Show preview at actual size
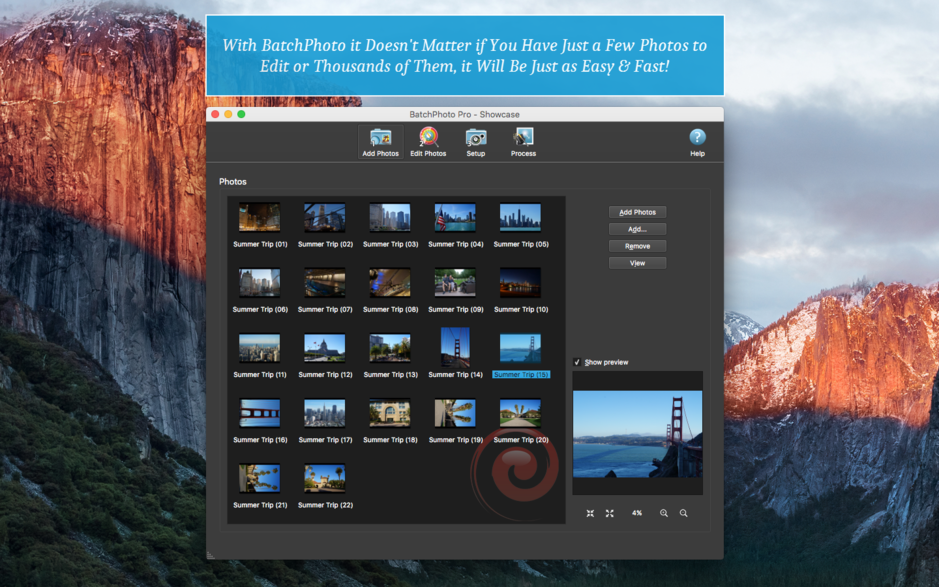Image resolution: width=939 pixels, height=587 pixels. 610,513
